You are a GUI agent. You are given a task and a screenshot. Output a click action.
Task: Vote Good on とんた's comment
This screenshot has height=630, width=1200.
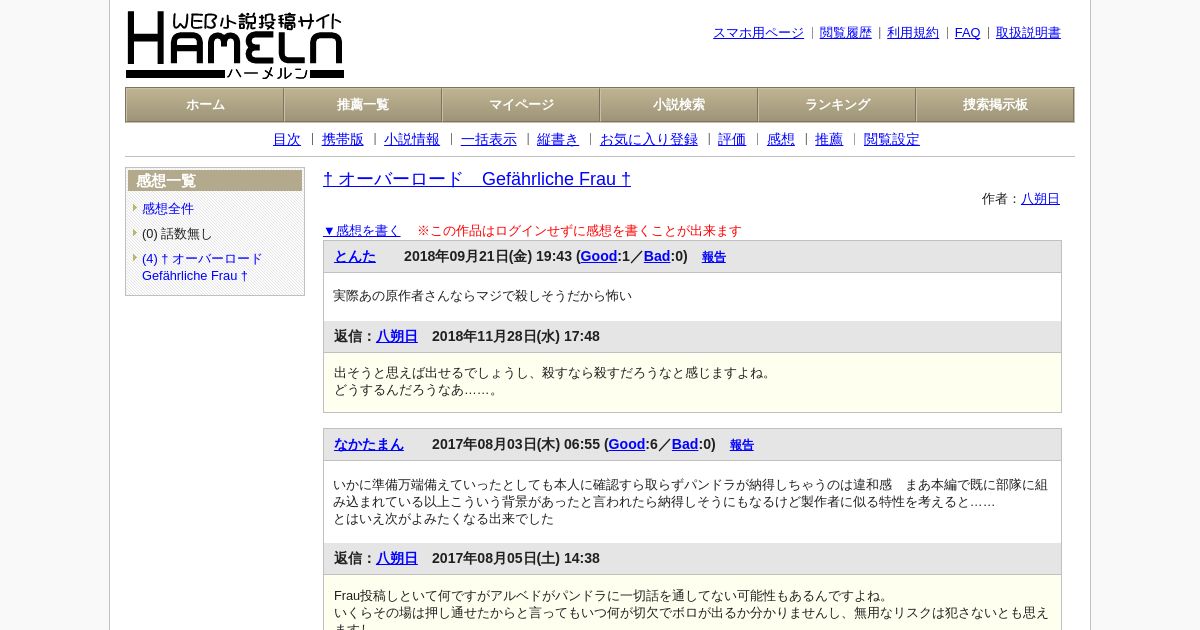[599, 256]
